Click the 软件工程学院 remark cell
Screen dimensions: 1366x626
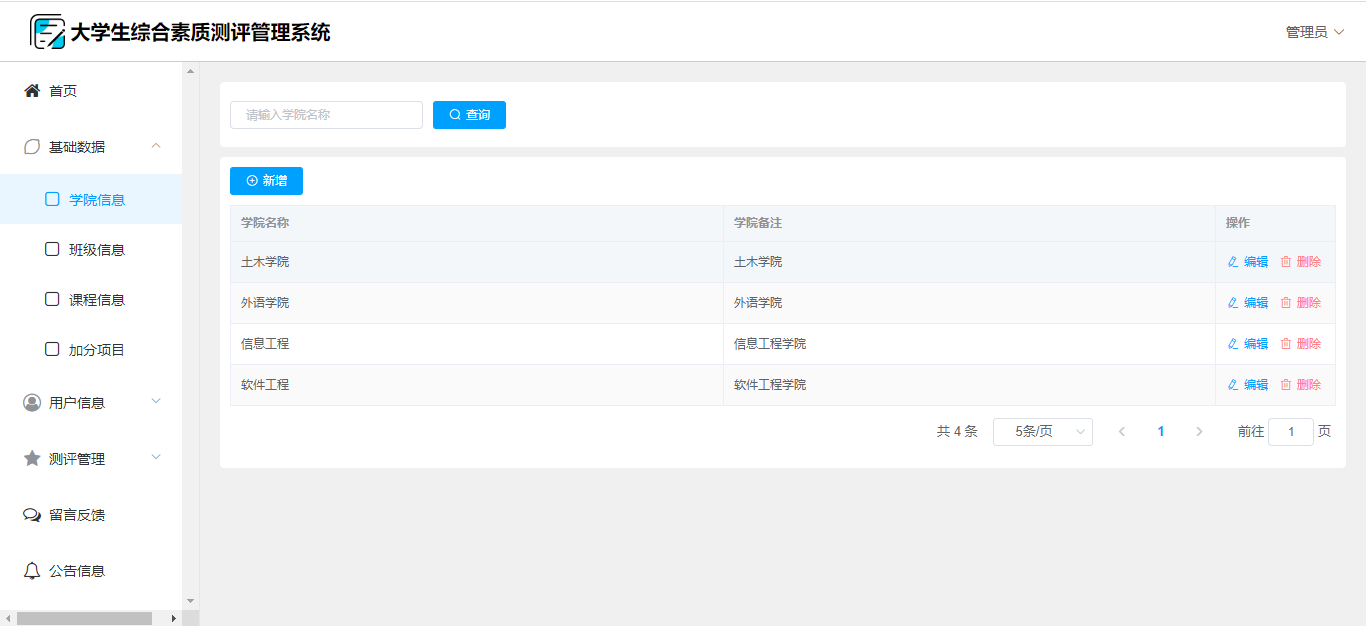click(x=970, y=385)
